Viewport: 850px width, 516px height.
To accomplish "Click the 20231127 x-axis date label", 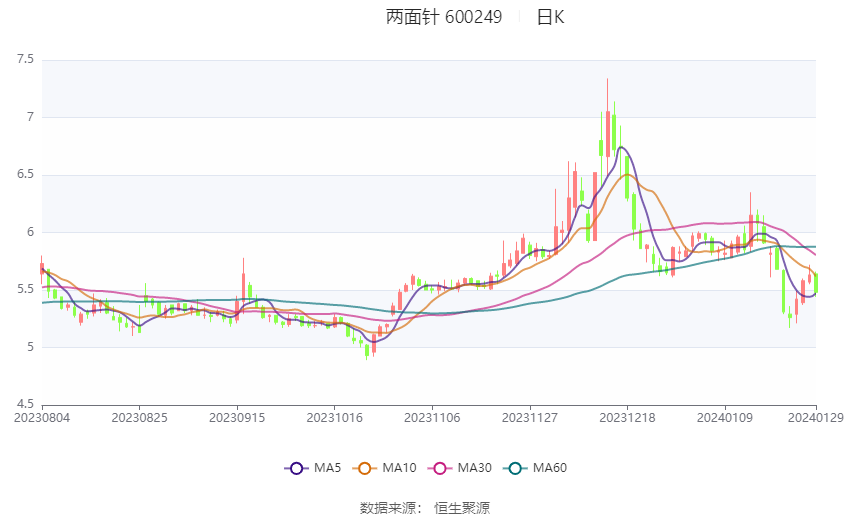I will [x=530, y=418].
